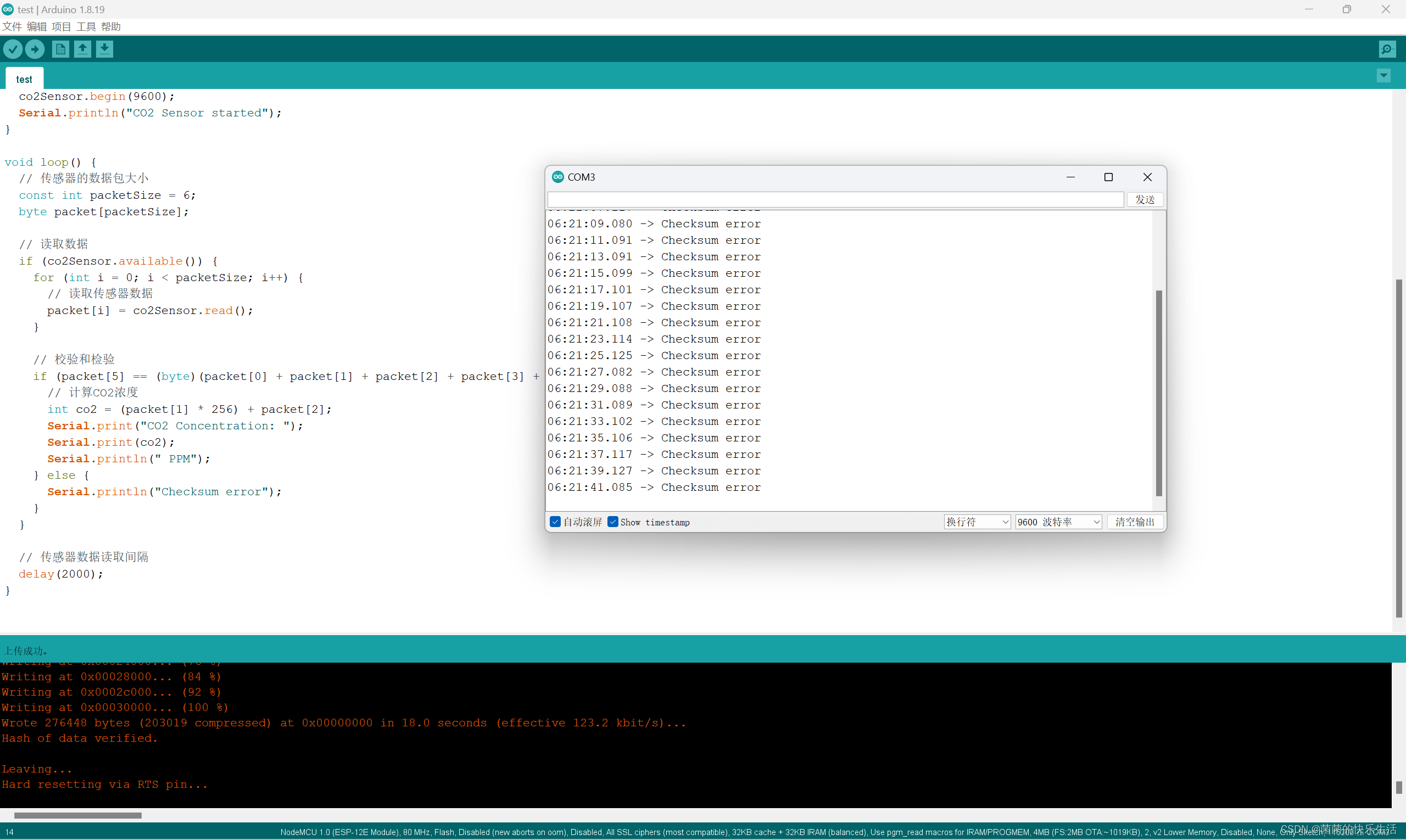Click the Upload arrow icon

tap(35, 49)
